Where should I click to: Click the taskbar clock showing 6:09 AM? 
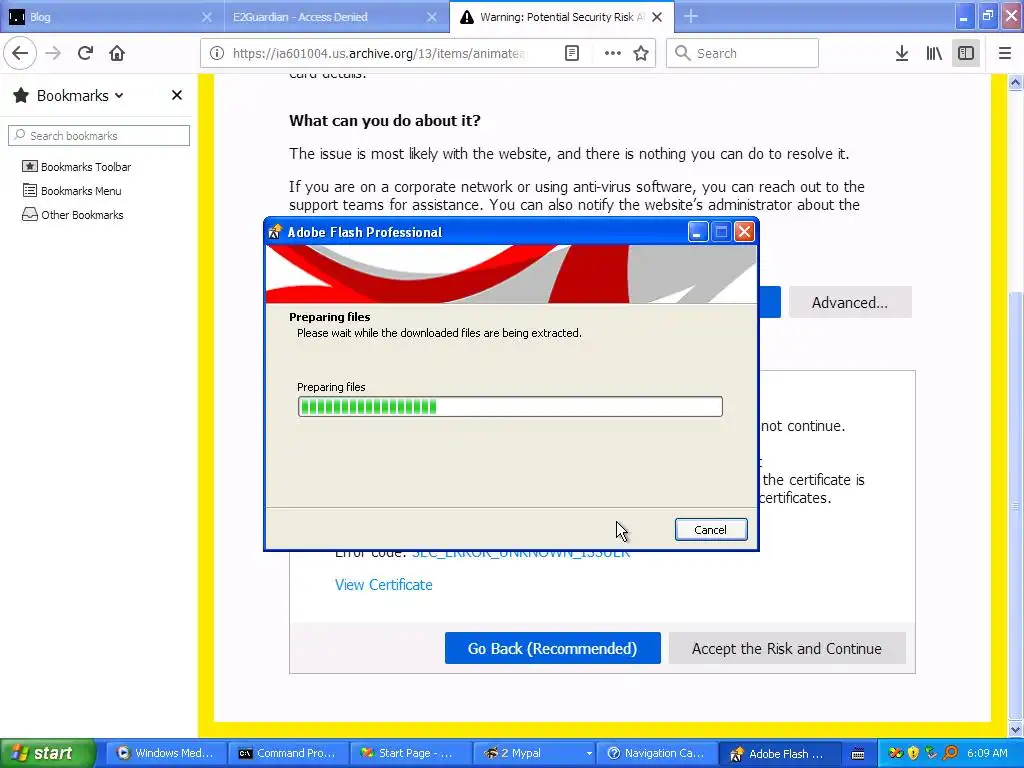tap(987, 753)
